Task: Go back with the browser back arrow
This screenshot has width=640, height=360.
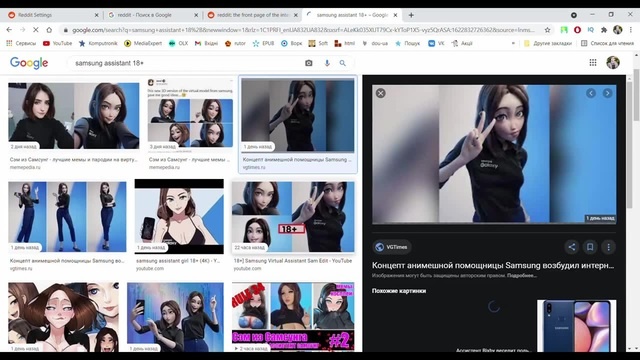Action: point(9,30)
